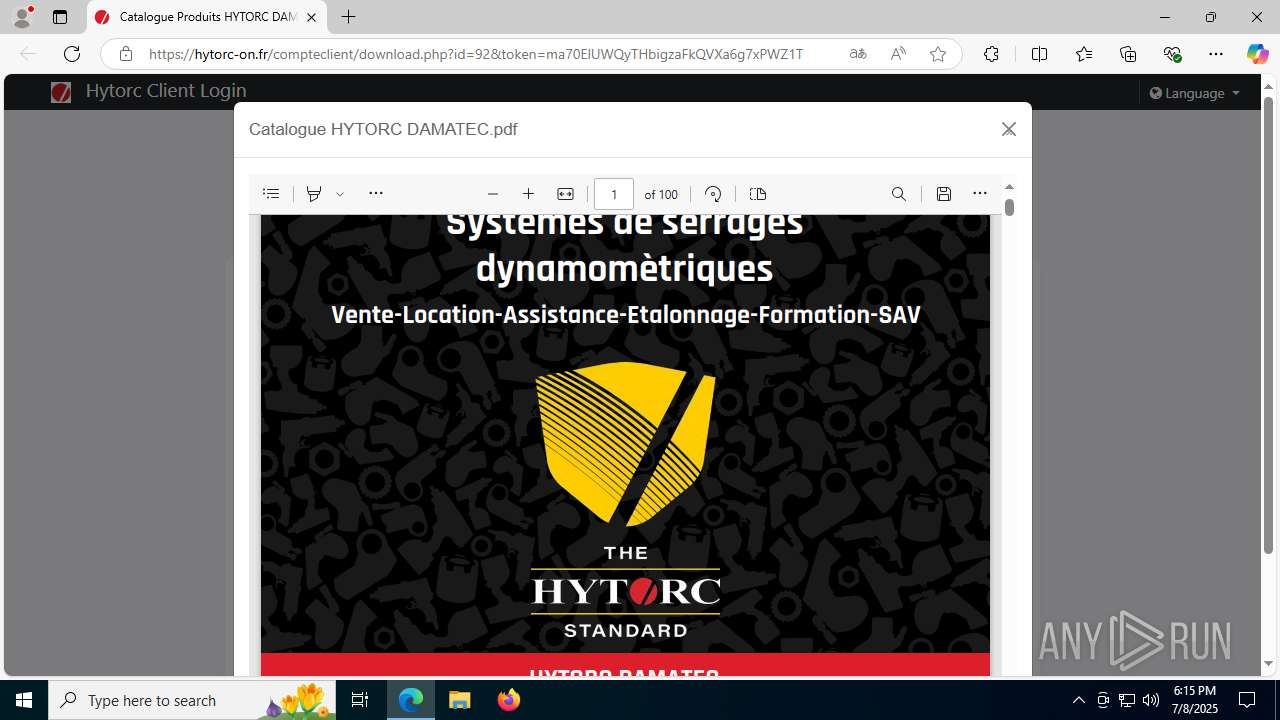Start Read aloud for this page
The image size is (1280, 720).
(x=898, y=54)
